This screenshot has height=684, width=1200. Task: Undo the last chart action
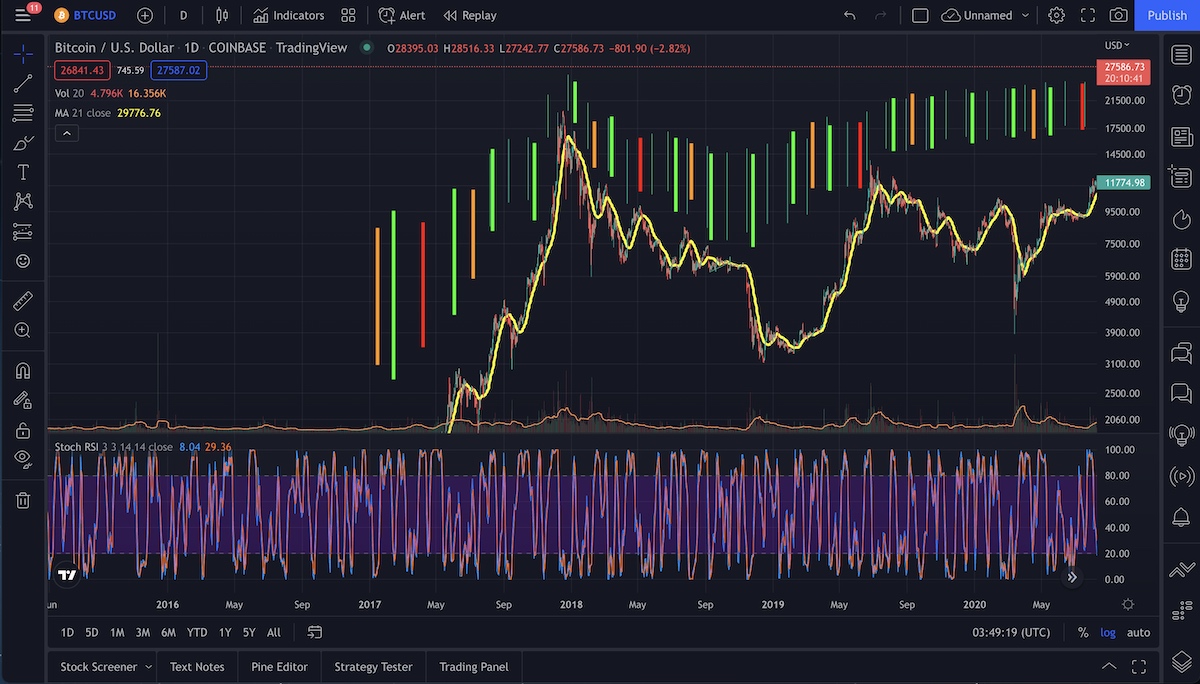tap(850, 16)
